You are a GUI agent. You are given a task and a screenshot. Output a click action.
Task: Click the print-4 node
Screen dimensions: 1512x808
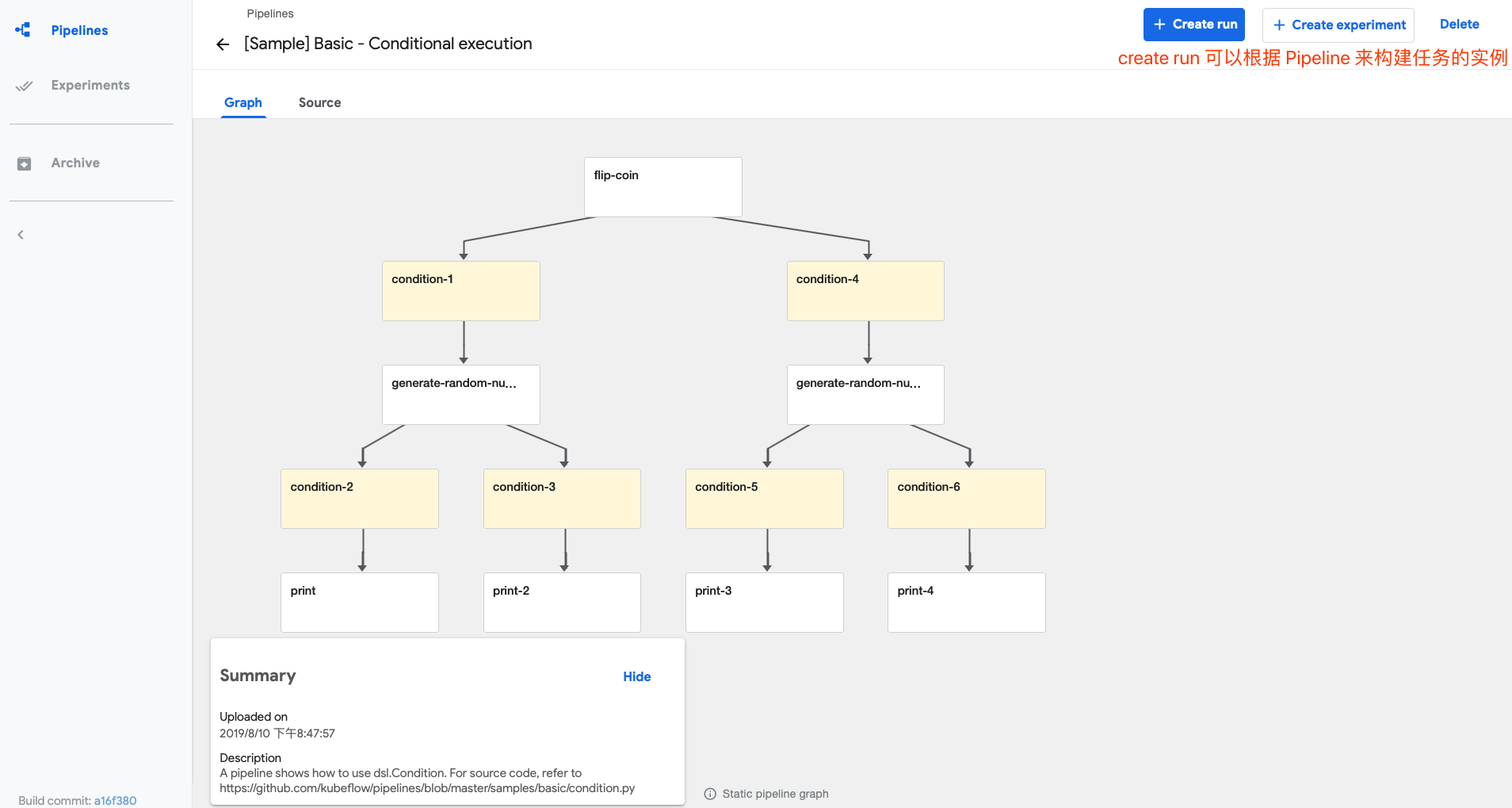coord(966,602)
